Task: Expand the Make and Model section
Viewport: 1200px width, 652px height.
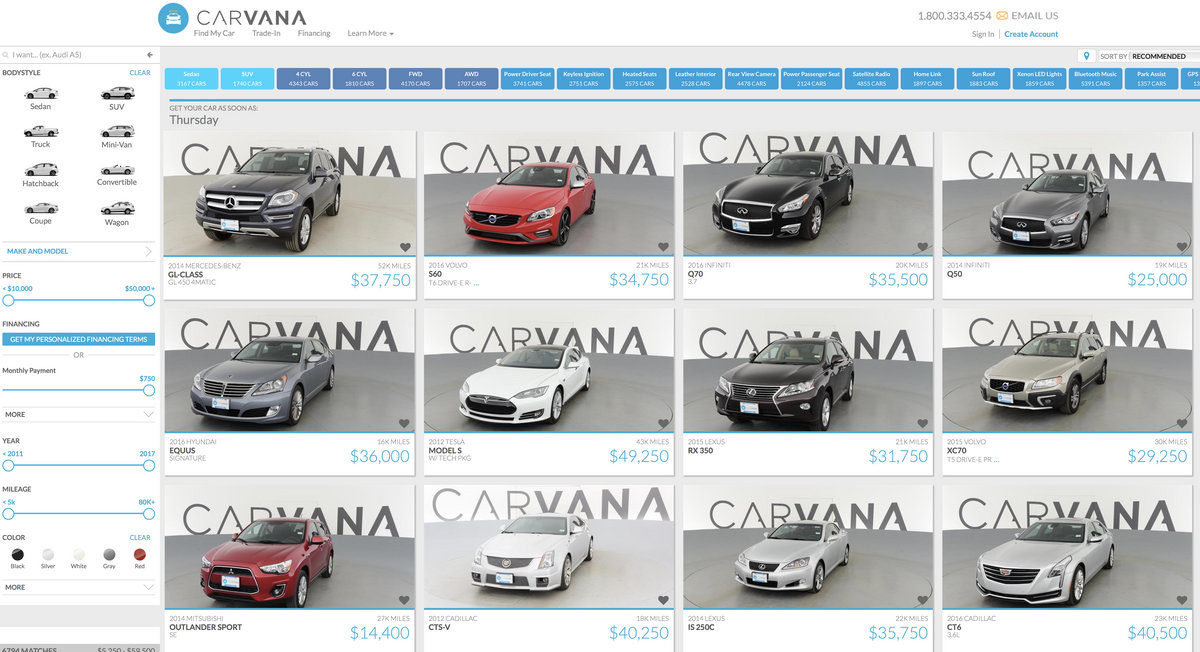Action: 78,251
